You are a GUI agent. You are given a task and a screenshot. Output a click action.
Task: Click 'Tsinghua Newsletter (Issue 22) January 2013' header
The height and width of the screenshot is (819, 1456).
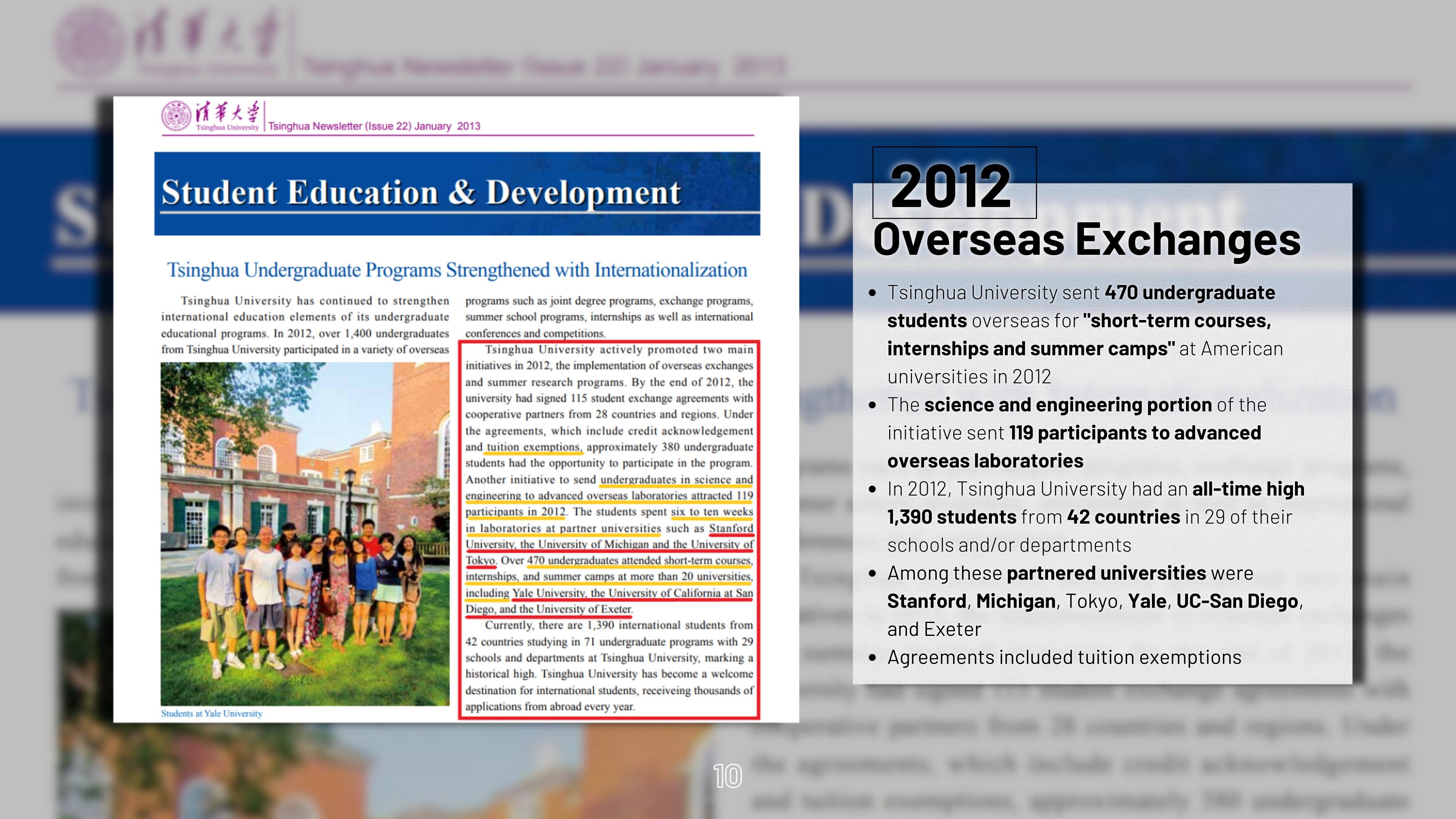point(374,126)
